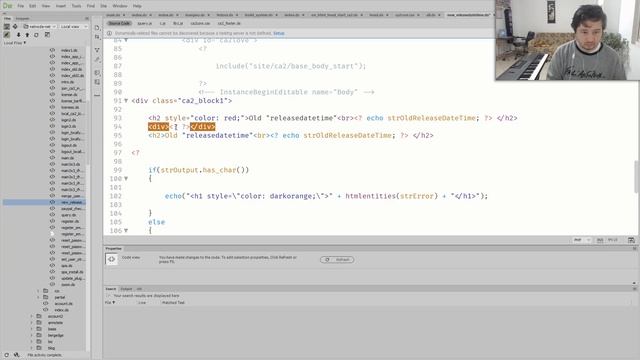Viewport: 640px width, 360px height.
Task: Click the collapse/expand code icon in toolbar
Action: coord(97,49)
